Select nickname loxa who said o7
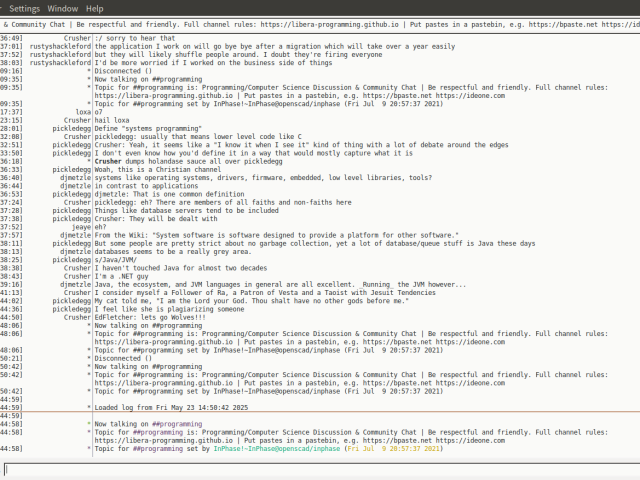The height and width of the screenshot is (480, 640). (x=83, y=111)
